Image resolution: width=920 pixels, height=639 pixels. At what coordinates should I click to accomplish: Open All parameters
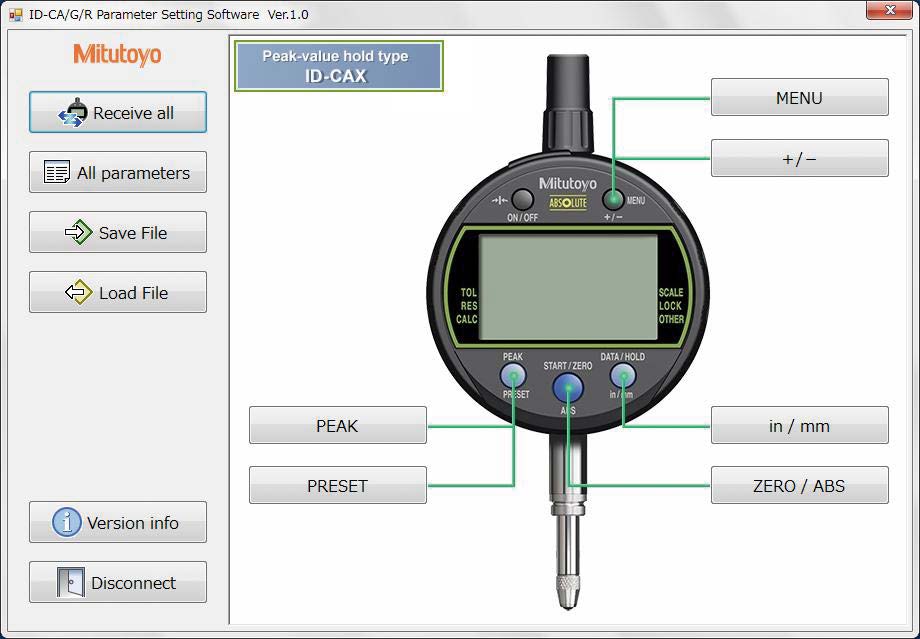118,172
